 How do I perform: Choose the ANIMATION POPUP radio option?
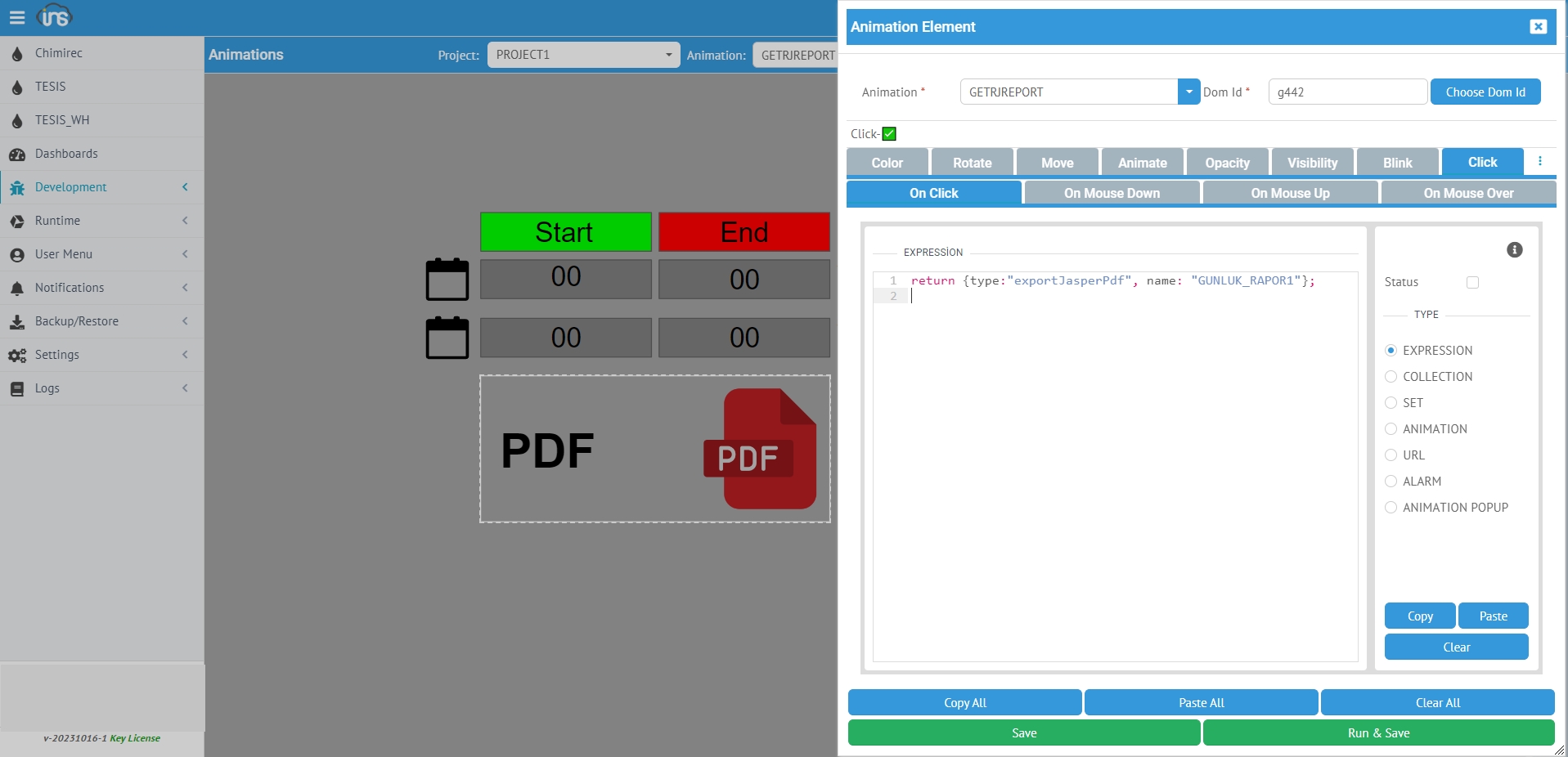(1391, 508)
